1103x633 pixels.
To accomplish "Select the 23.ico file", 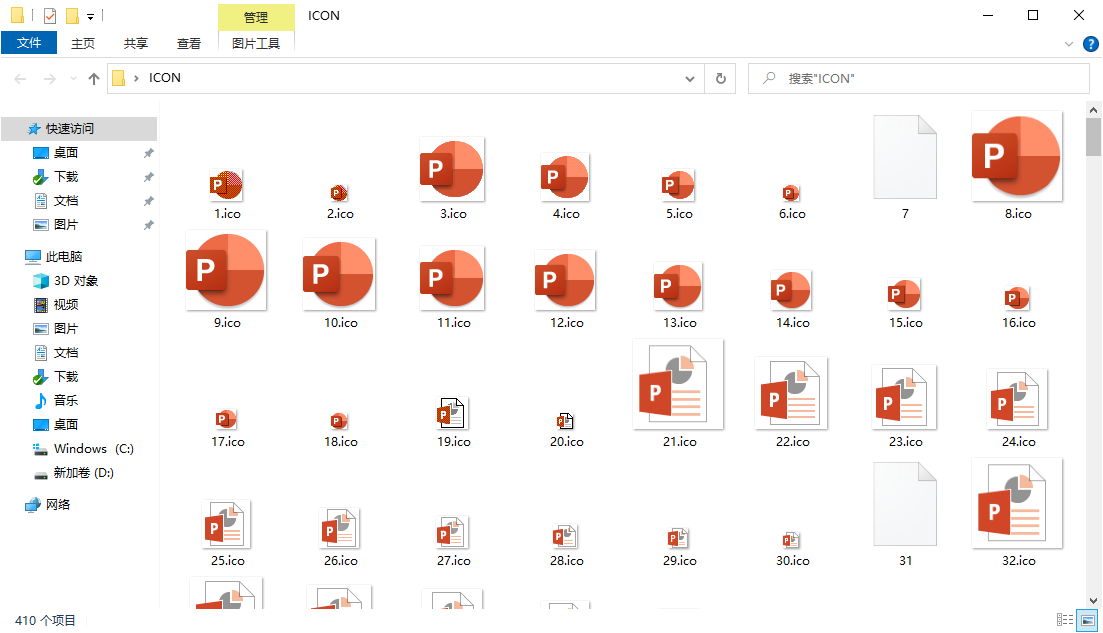I will coord(905,397).
